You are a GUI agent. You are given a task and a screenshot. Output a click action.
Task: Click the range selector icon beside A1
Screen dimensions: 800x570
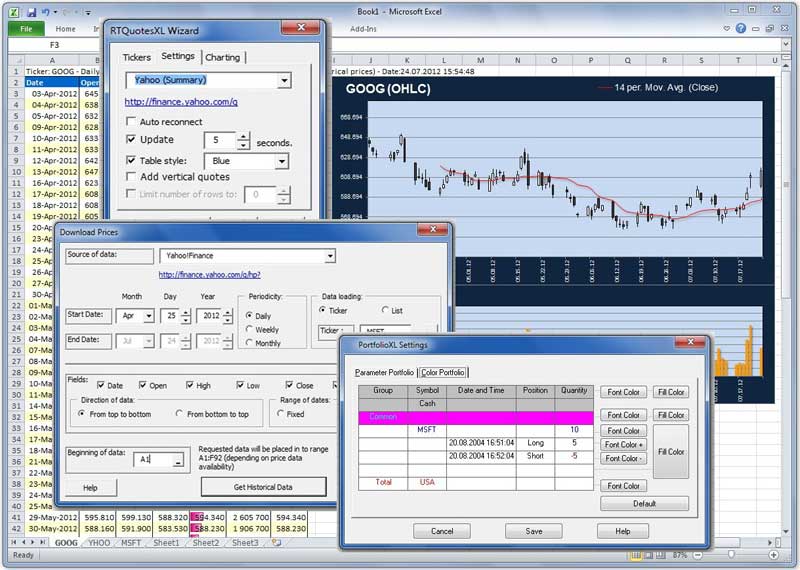tap(178, 460)
